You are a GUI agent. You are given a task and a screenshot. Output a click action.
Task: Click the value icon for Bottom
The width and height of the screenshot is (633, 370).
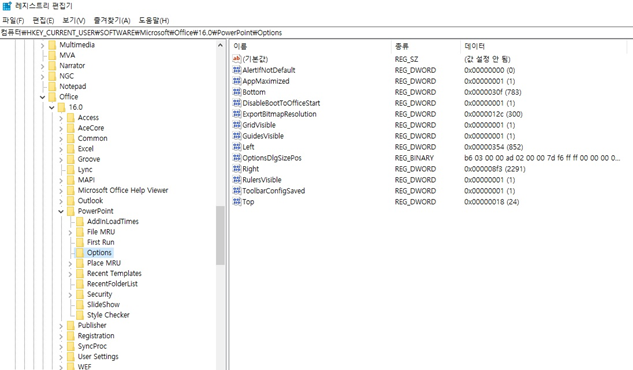tap(237, 92)
